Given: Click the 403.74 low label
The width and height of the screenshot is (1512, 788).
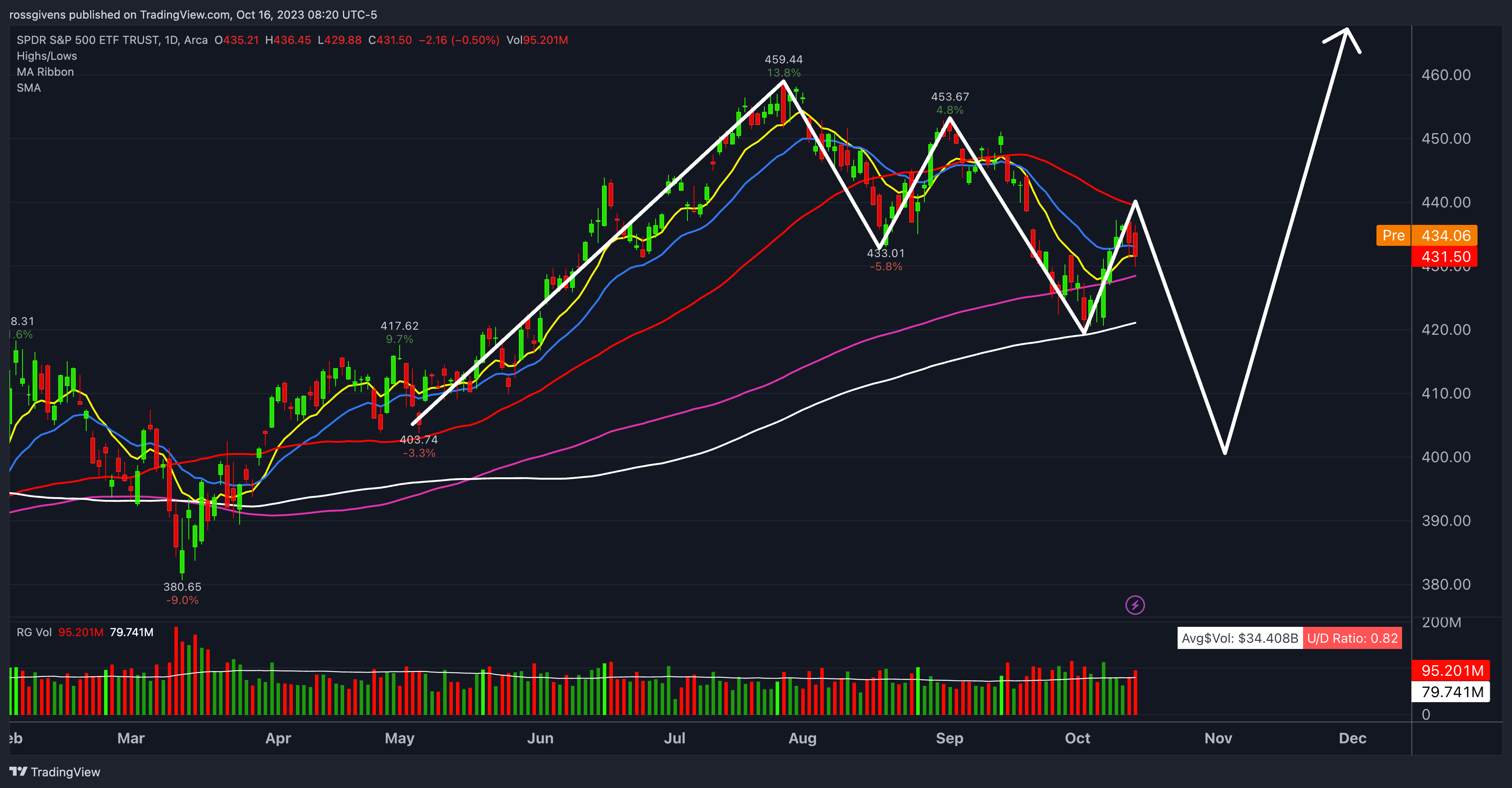Looking at the screenshot, I should pyautogui.click(x=419, y=440).
